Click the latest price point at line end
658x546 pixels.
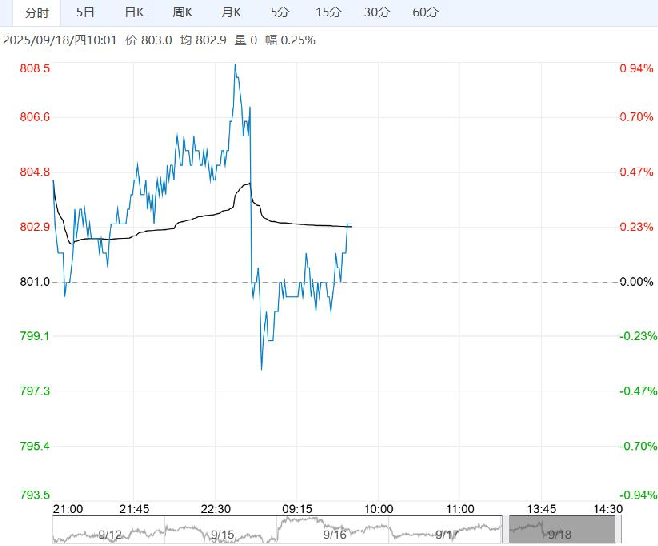point(349,226)
